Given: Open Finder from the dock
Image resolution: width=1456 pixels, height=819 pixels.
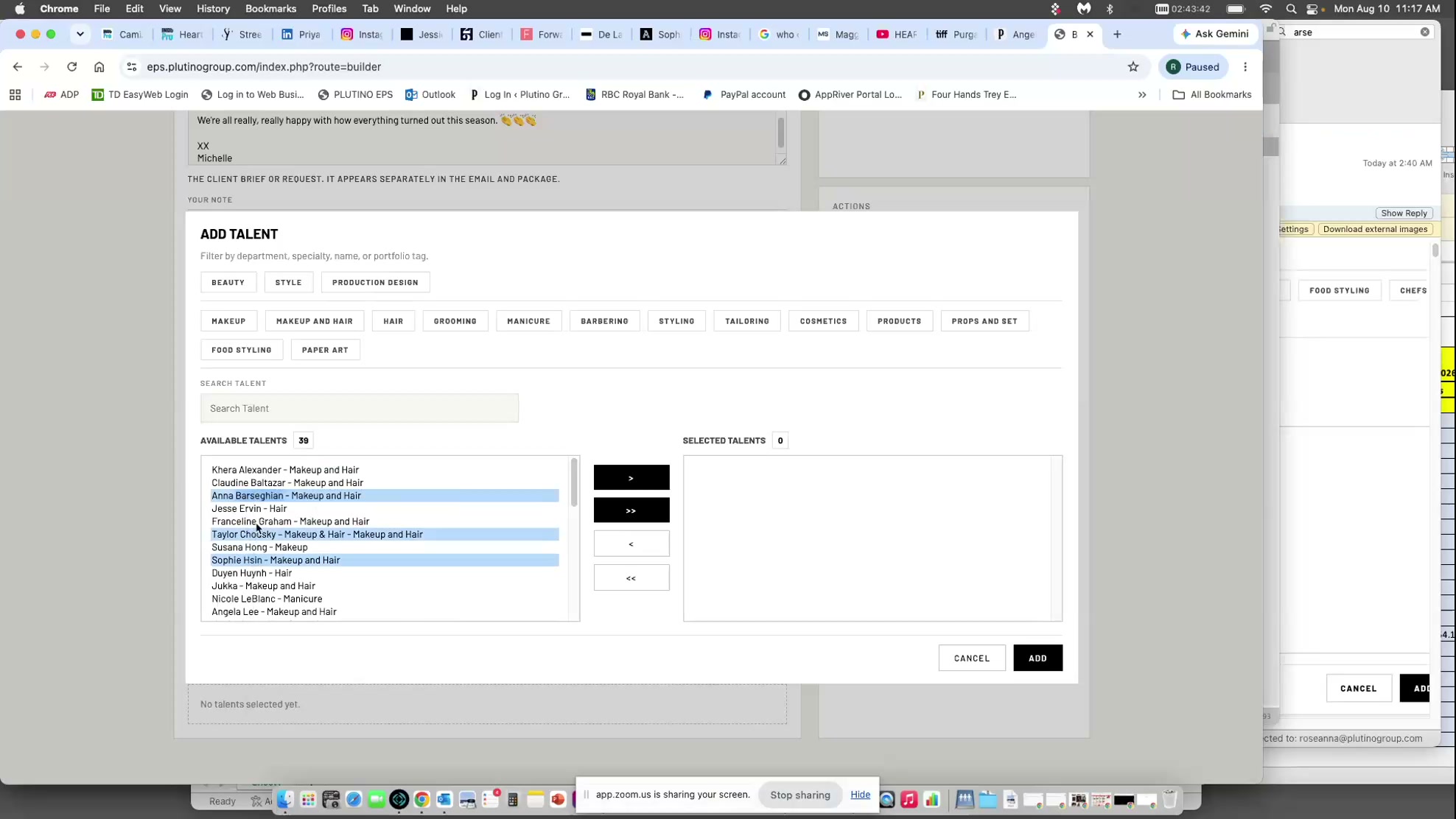Looking at the screenshot, I should tap(285, 800).
